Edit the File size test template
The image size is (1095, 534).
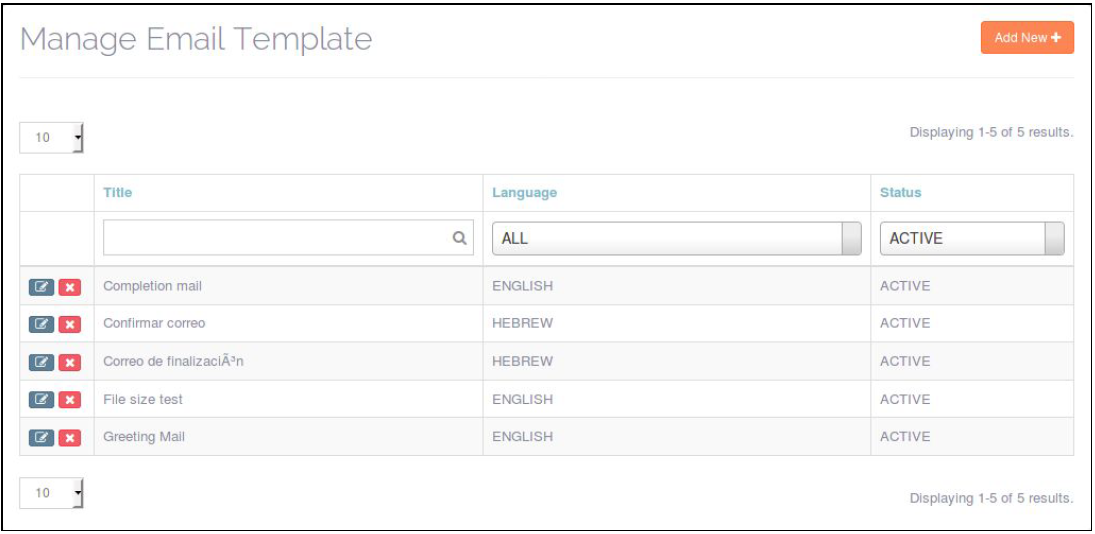(41, 400)
